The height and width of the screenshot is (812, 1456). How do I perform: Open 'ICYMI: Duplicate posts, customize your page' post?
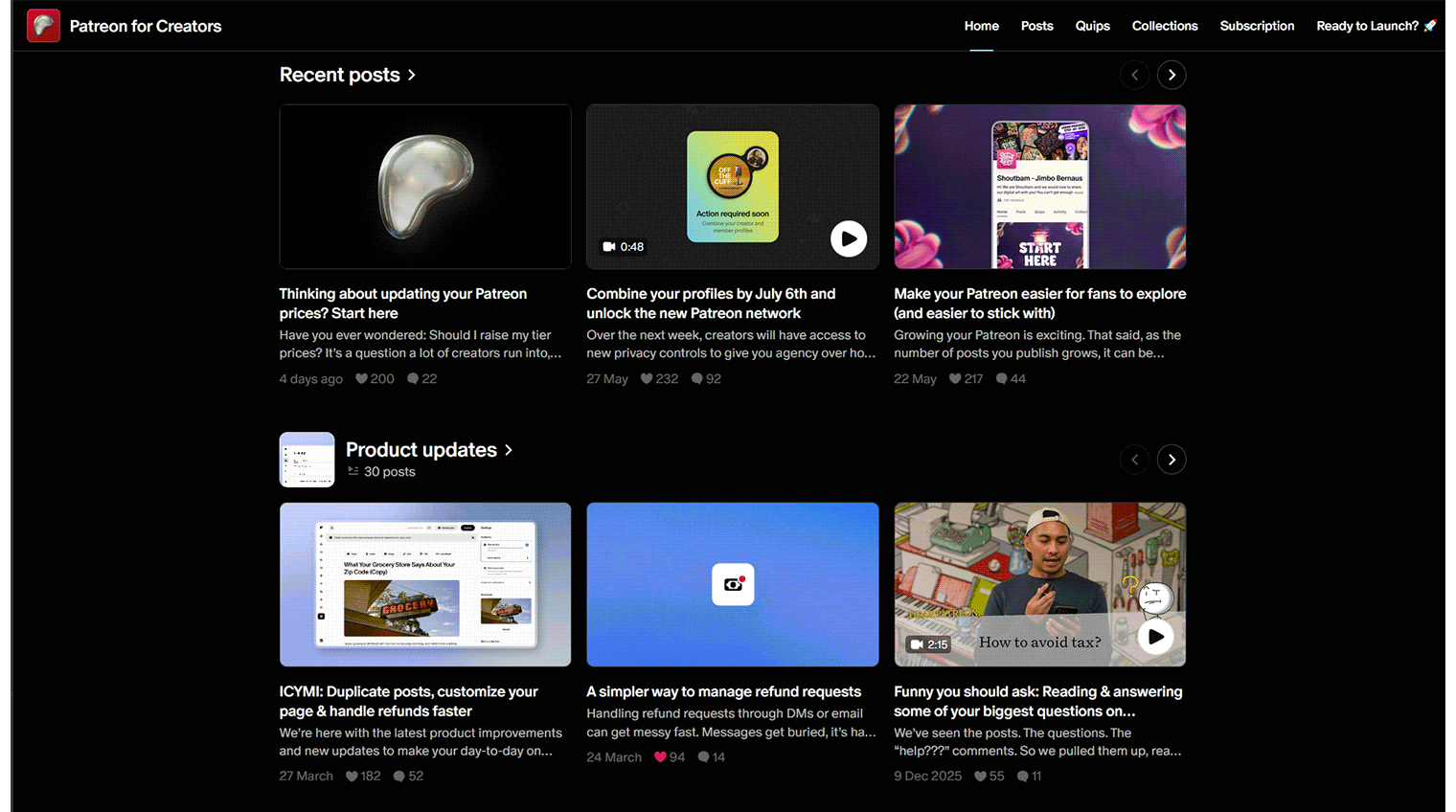click(x=409, y=701)
